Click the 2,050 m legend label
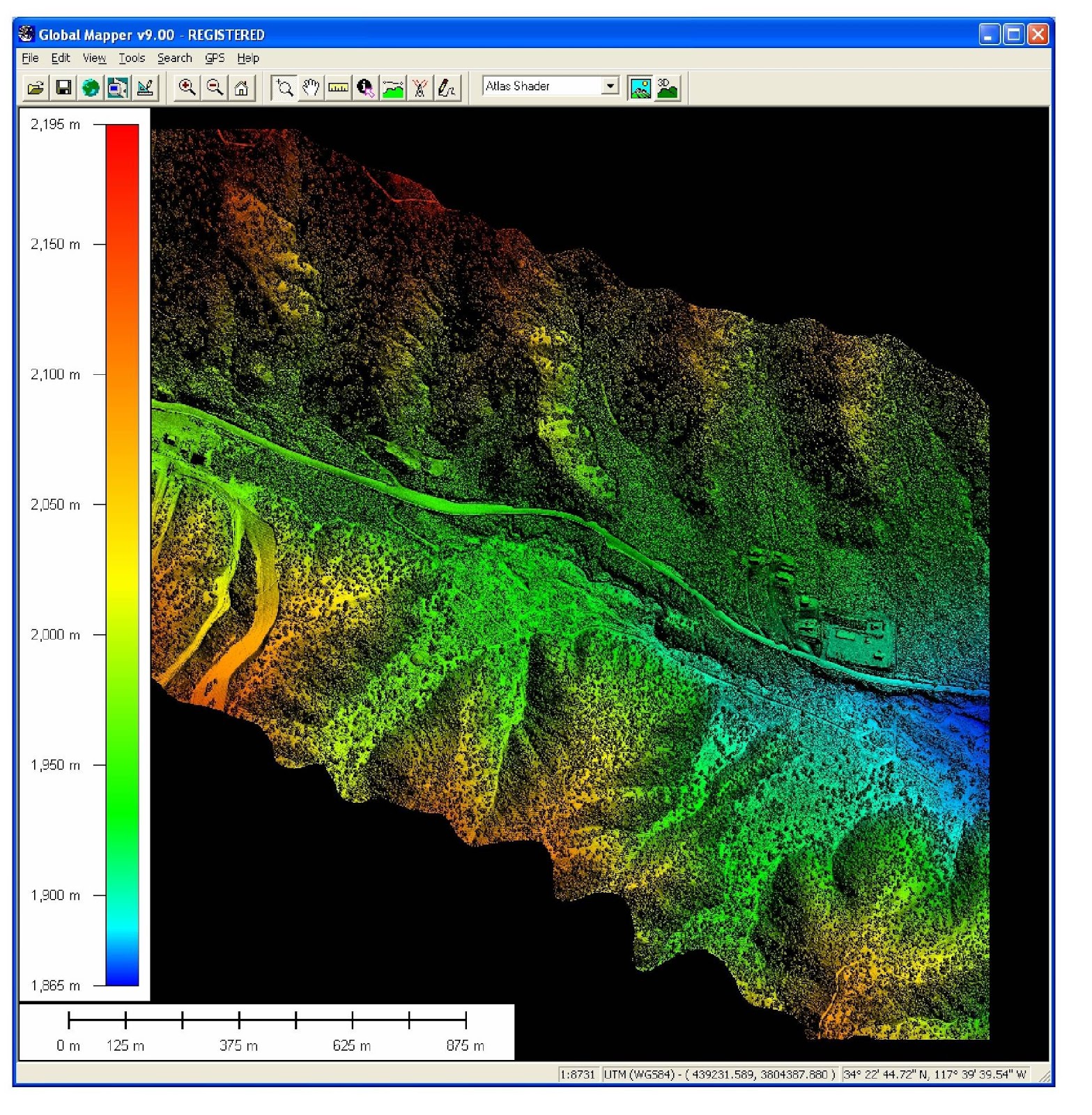1092x1115 pixels. pyautogui.click(x=55, y=505)
